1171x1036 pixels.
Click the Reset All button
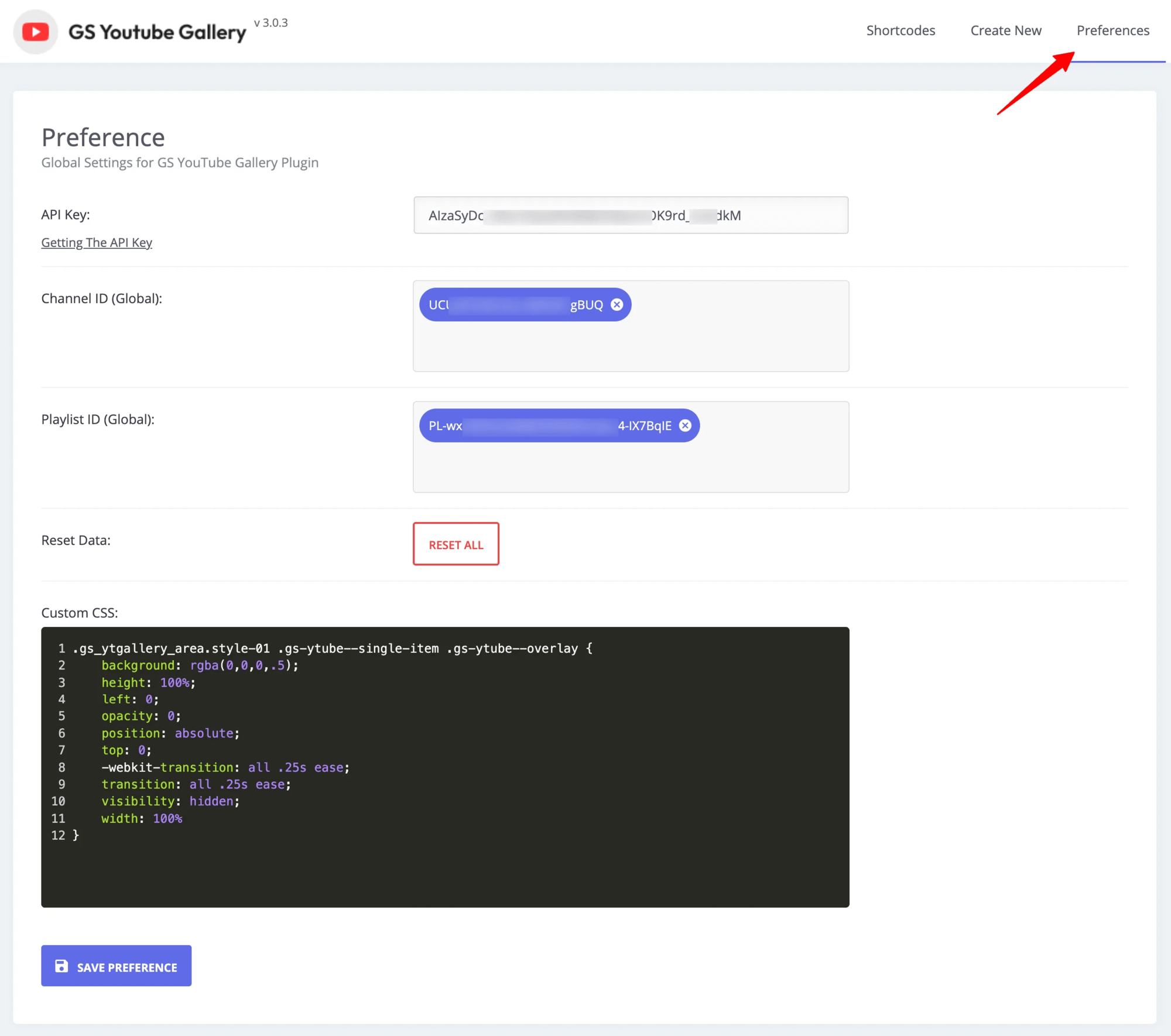[456, 544]
